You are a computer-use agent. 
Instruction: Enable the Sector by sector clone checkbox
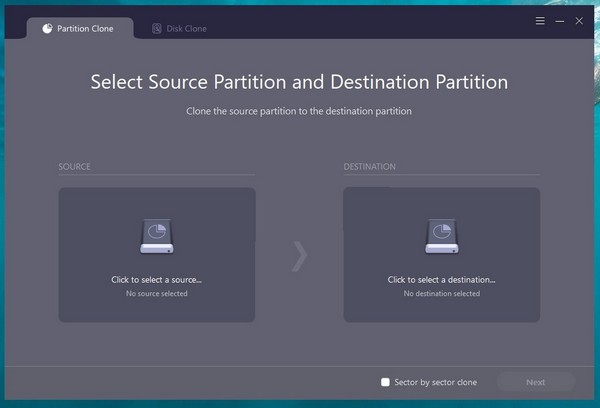pos(385,382)
